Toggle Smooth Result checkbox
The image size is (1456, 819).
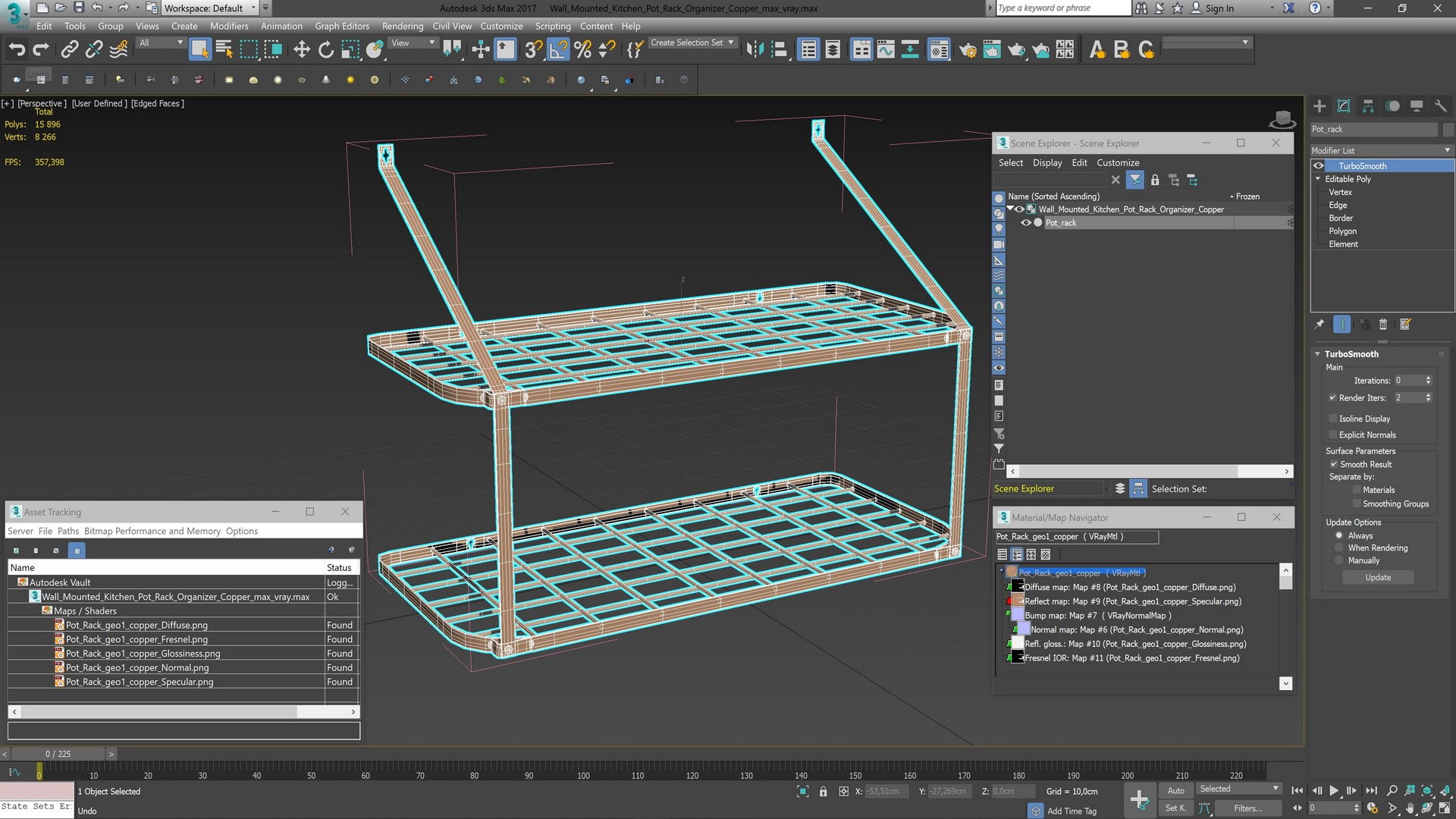(x=1333, y=464)
